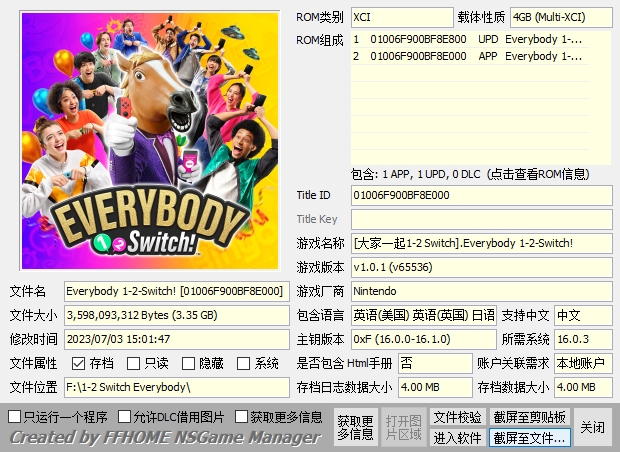Image resolution: width=620 pixels, height=452 pixels.
Task: Click the 文件校验 button
Action: [457, 416]
